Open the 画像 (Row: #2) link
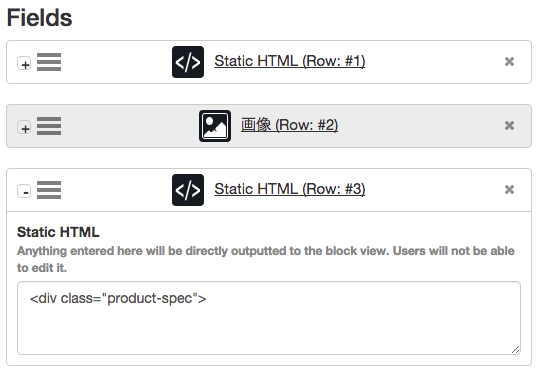The height and width of the screenshot is (373, 542). [x=289, y=125]
